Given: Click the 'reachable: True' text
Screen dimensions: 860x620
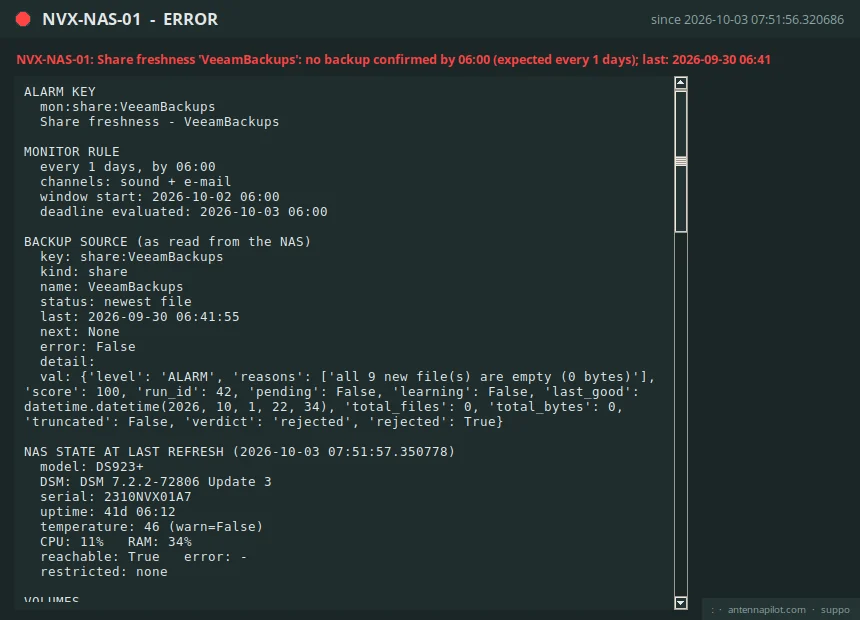Looking at the screenshot, I should pyautogui.click(x=100, y=556).
